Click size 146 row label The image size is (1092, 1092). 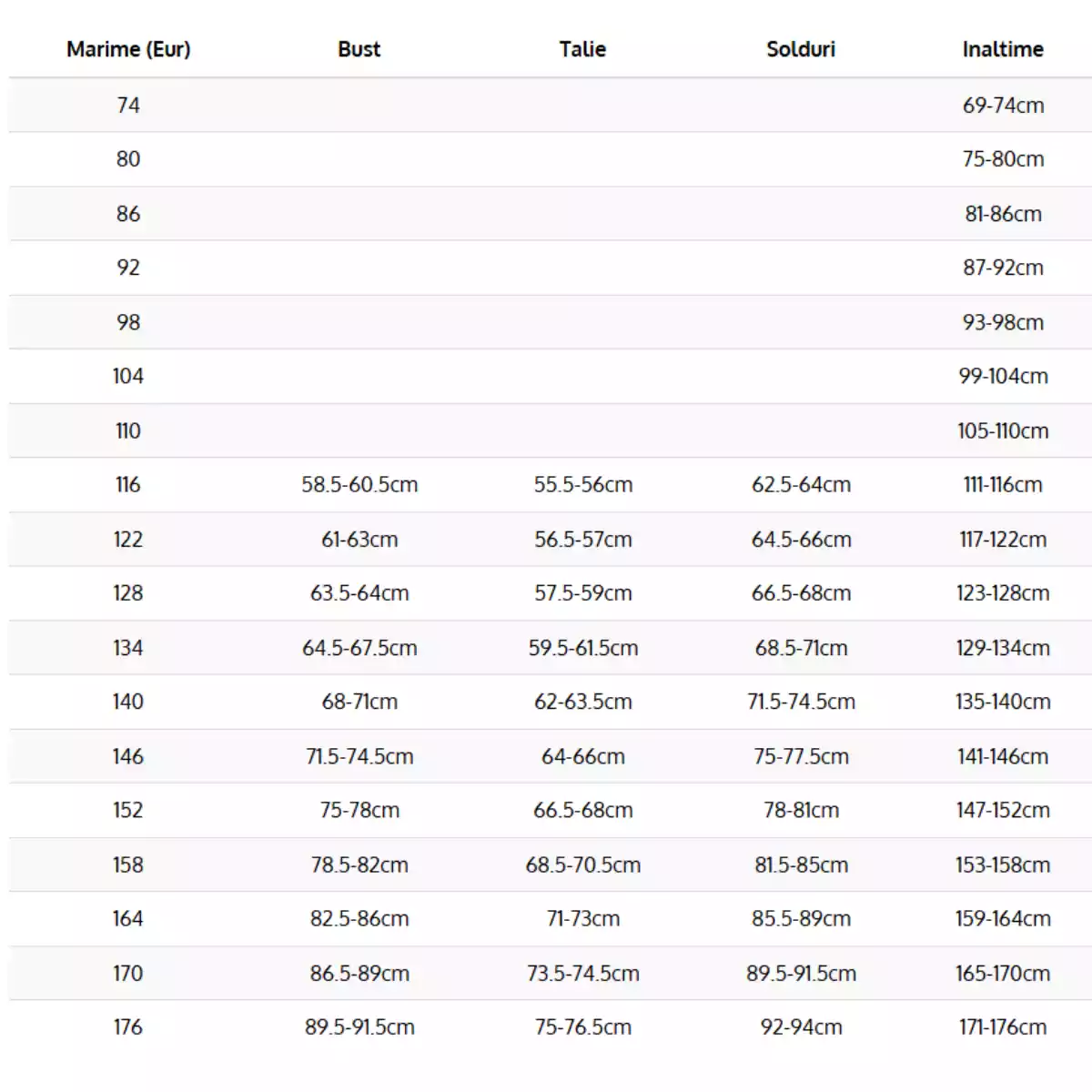coord(128,756)
